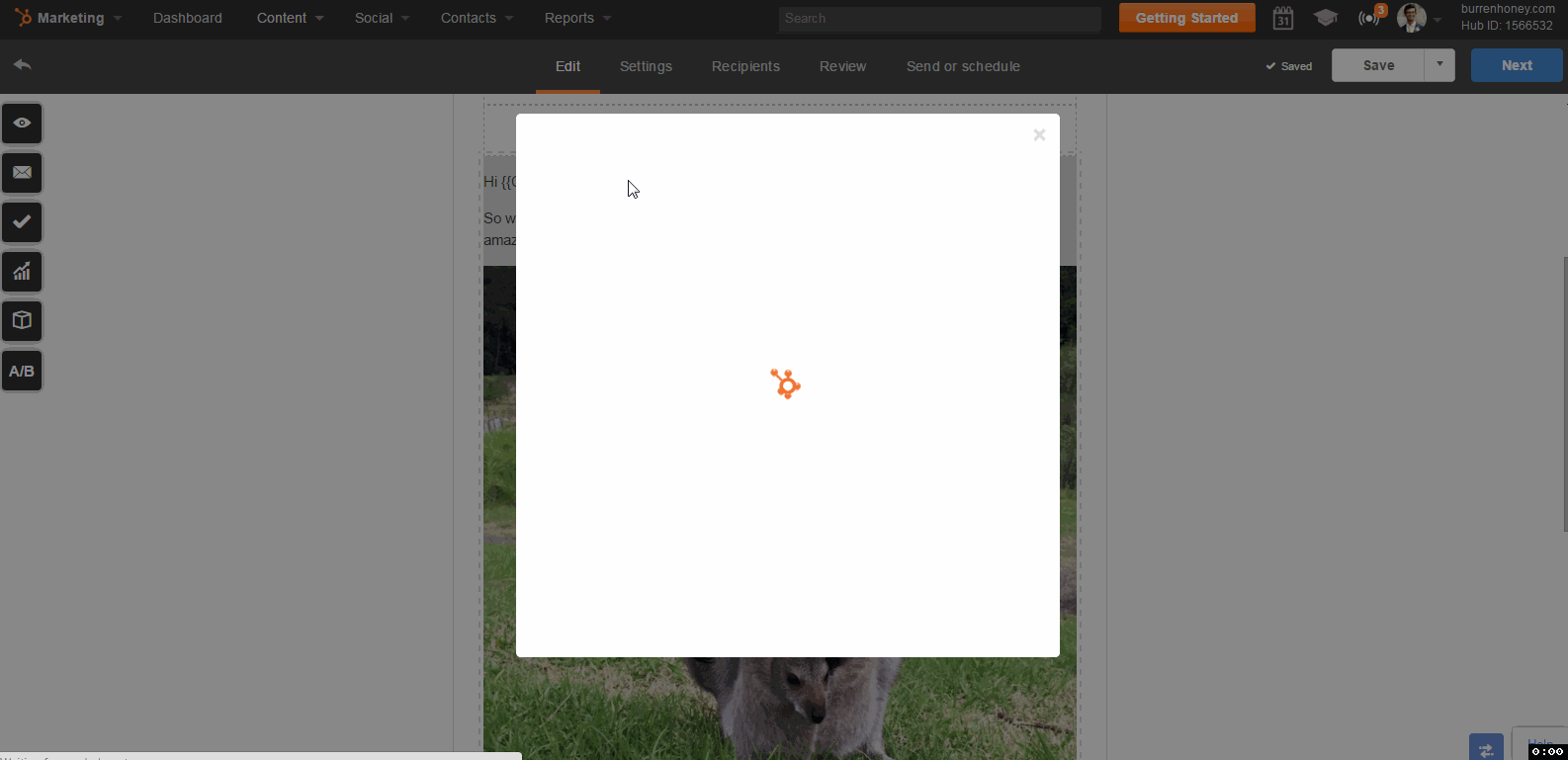This screenshot has width=1568, height=760.
Task: Click the back arrow icon
Action: (23, 65)
